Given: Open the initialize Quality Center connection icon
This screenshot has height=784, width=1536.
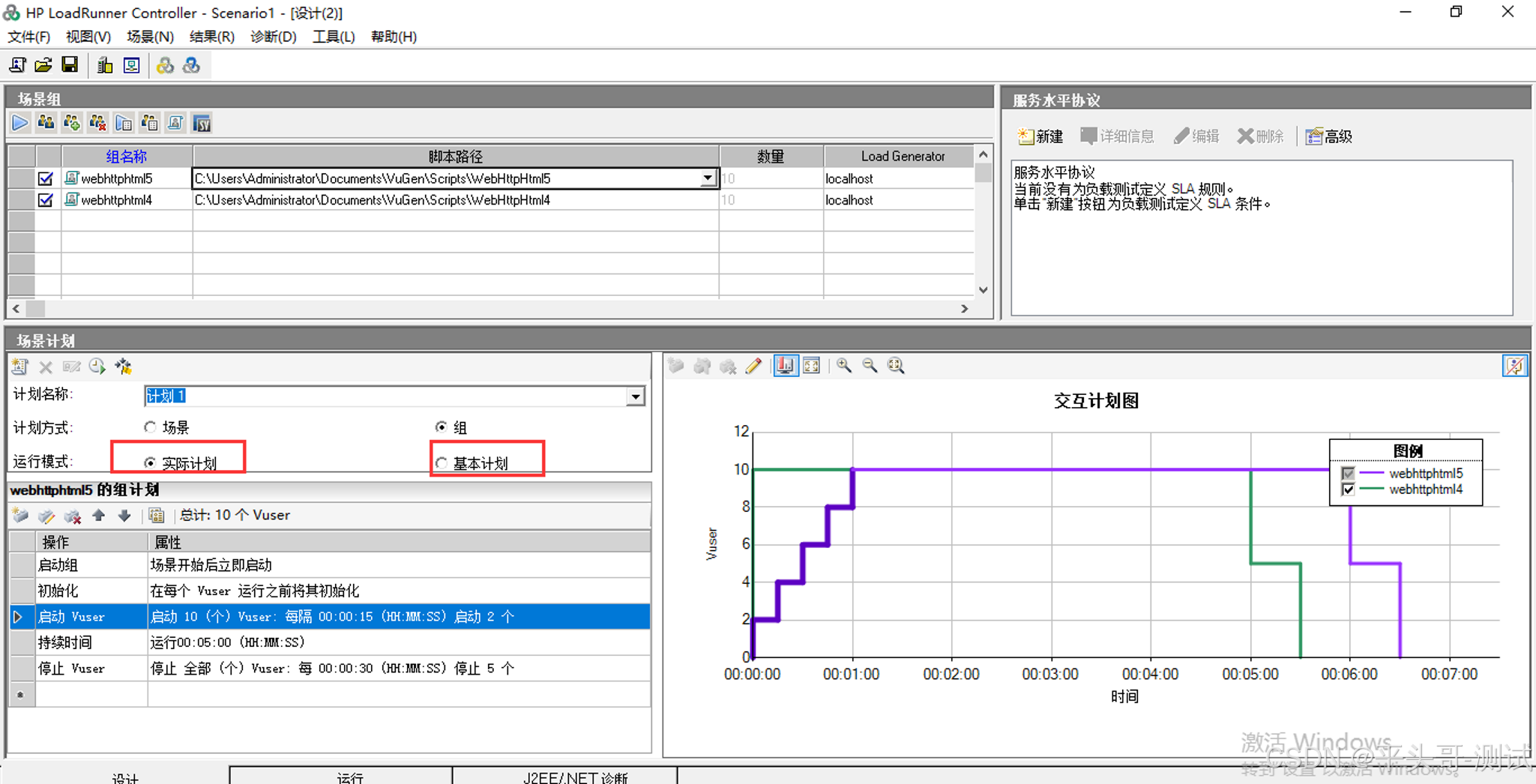Looking at the screenshot, I should [131, 65].
